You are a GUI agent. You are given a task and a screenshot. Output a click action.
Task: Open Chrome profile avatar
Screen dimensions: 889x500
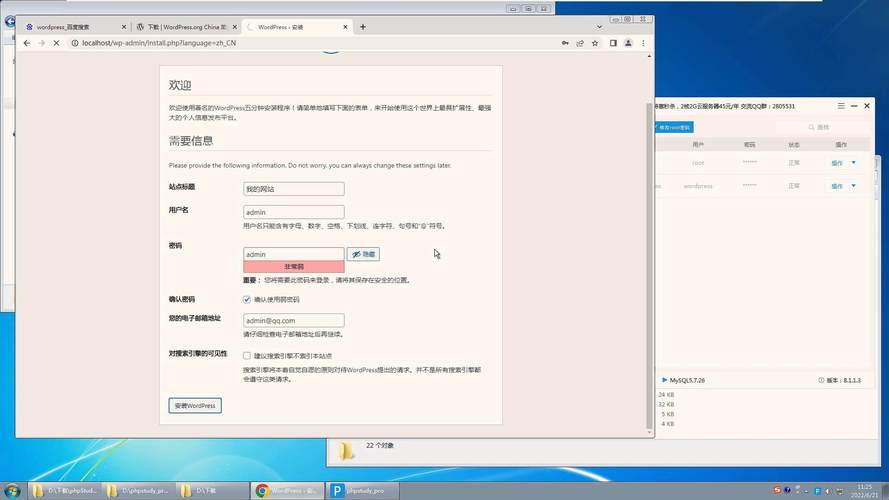628,43
